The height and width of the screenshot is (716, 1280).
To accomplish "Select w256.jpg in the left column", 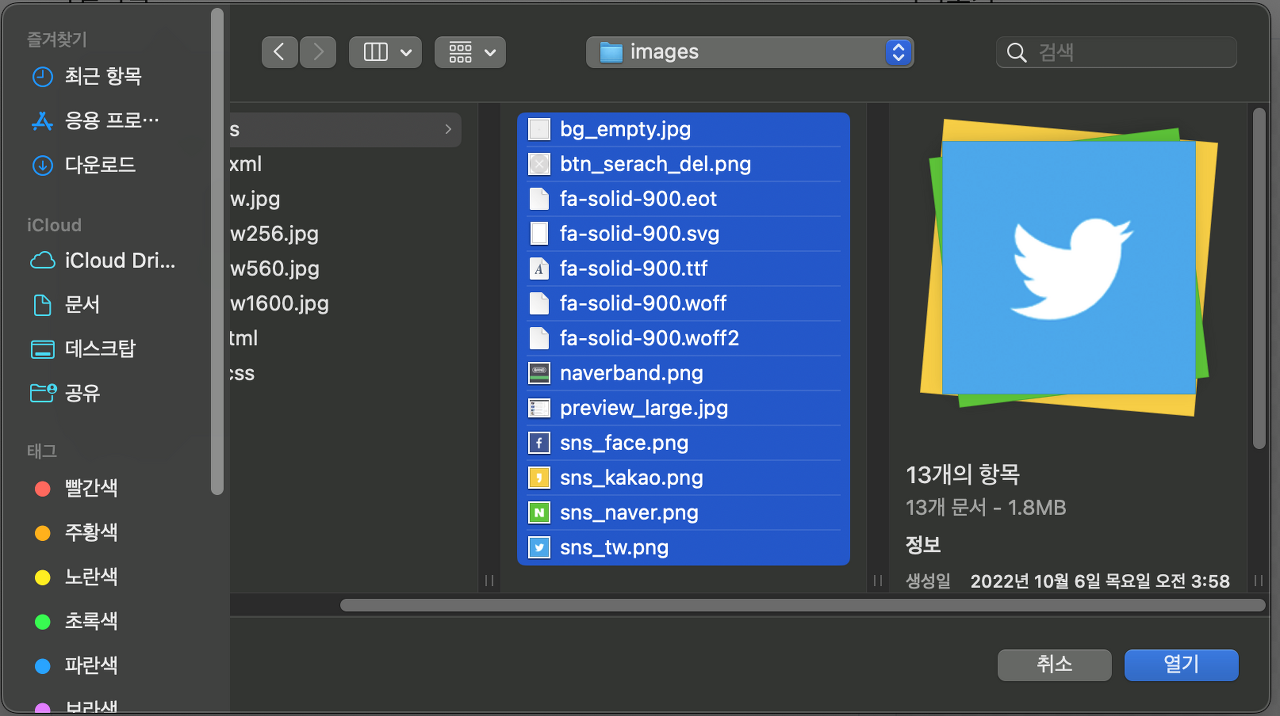I will tap(275, 234).
